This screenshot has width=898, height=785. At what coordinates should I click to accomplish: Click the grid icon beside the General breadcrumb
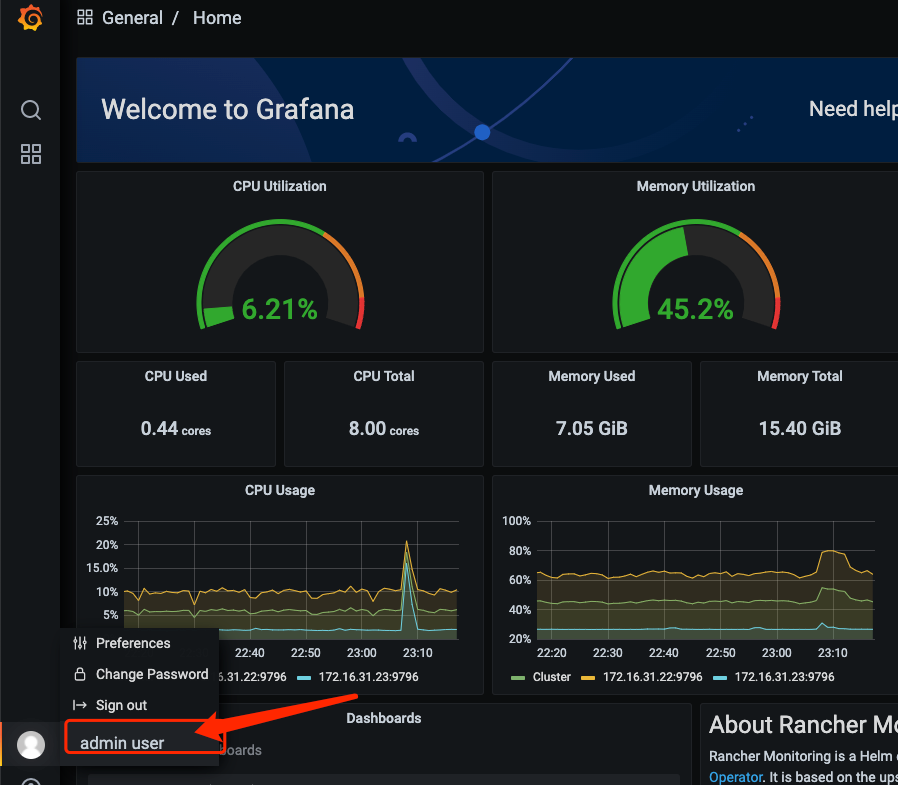85,18
